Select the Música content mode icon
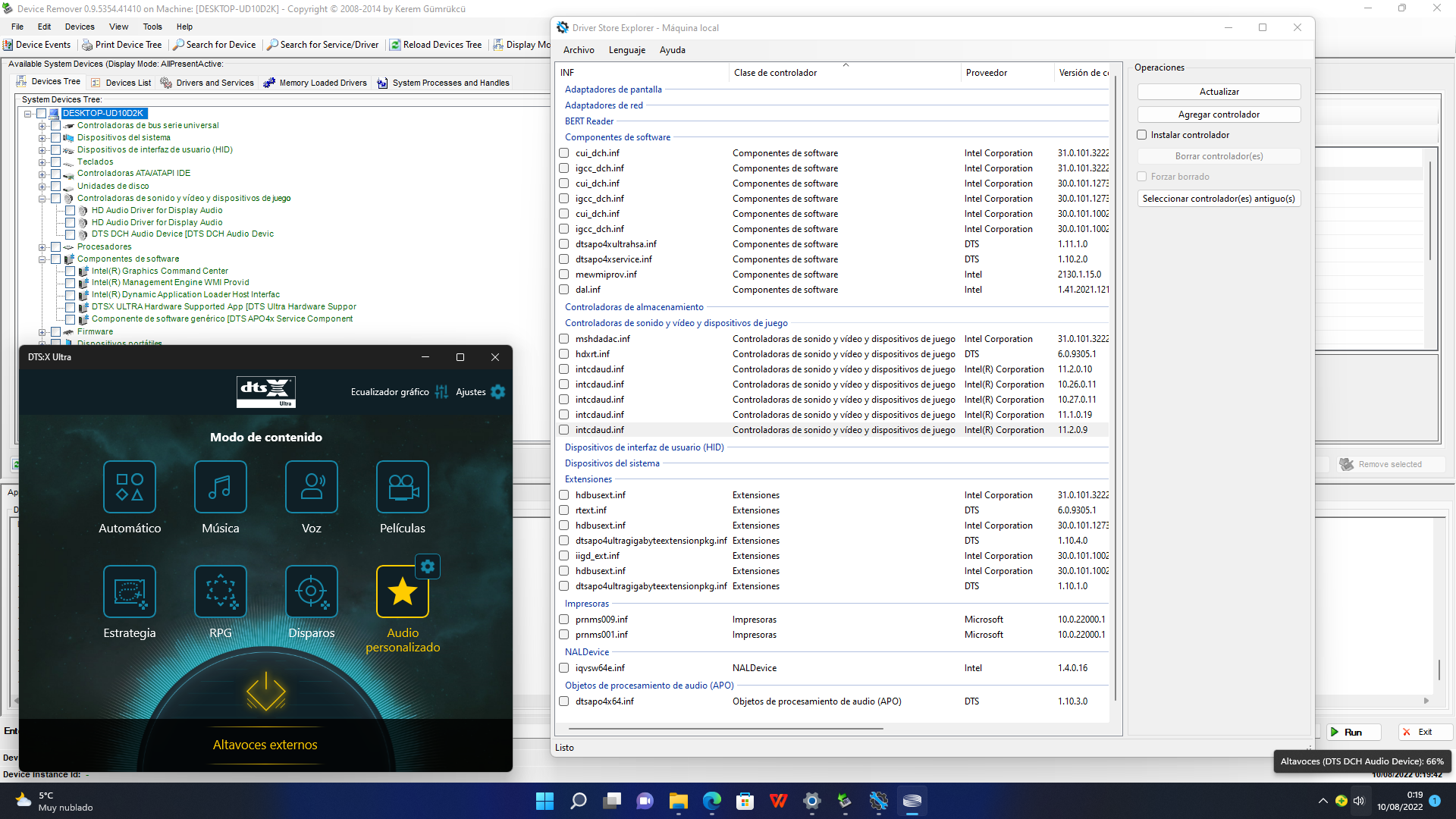 tap(221, 487)
